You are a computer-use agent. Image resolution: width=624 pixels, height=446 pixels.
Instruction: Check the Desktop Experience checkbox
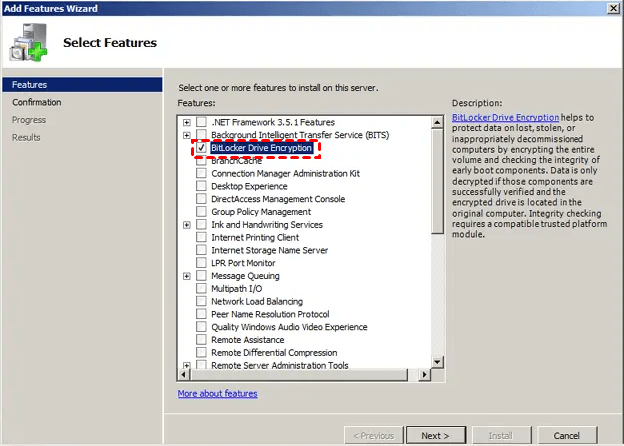(x=201, y=186)
